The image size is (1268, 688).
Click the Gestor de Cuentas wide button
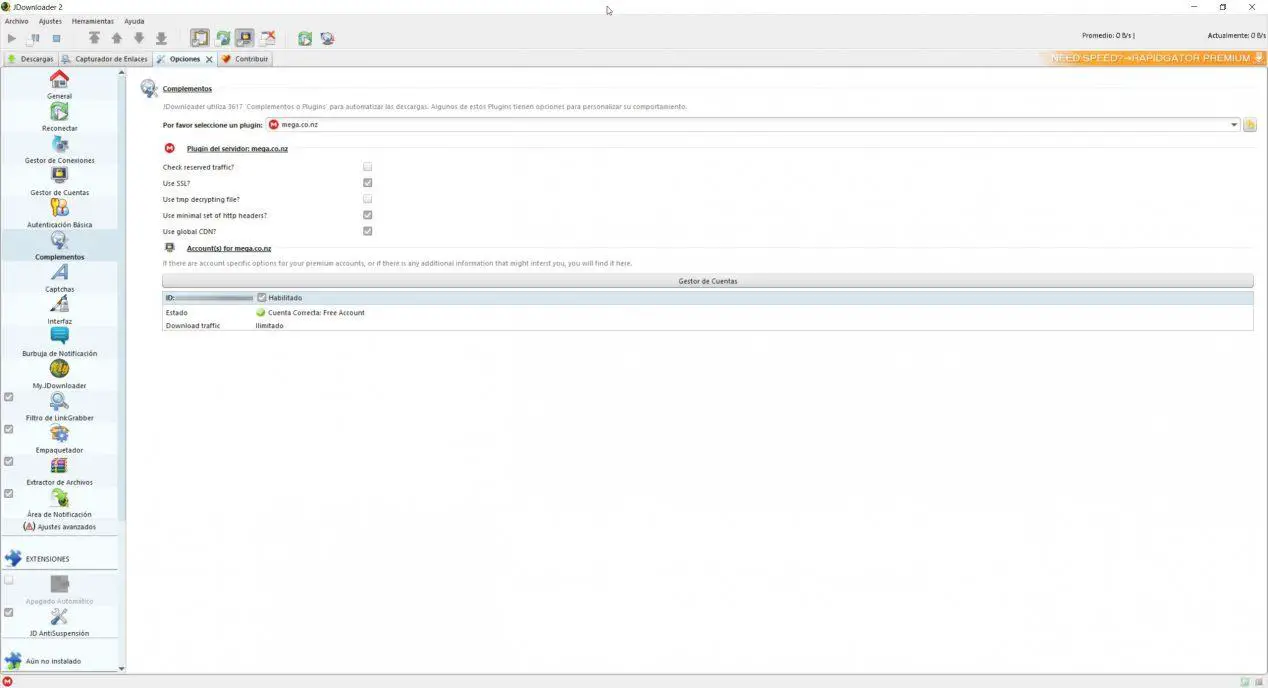(x=708, y=281)
